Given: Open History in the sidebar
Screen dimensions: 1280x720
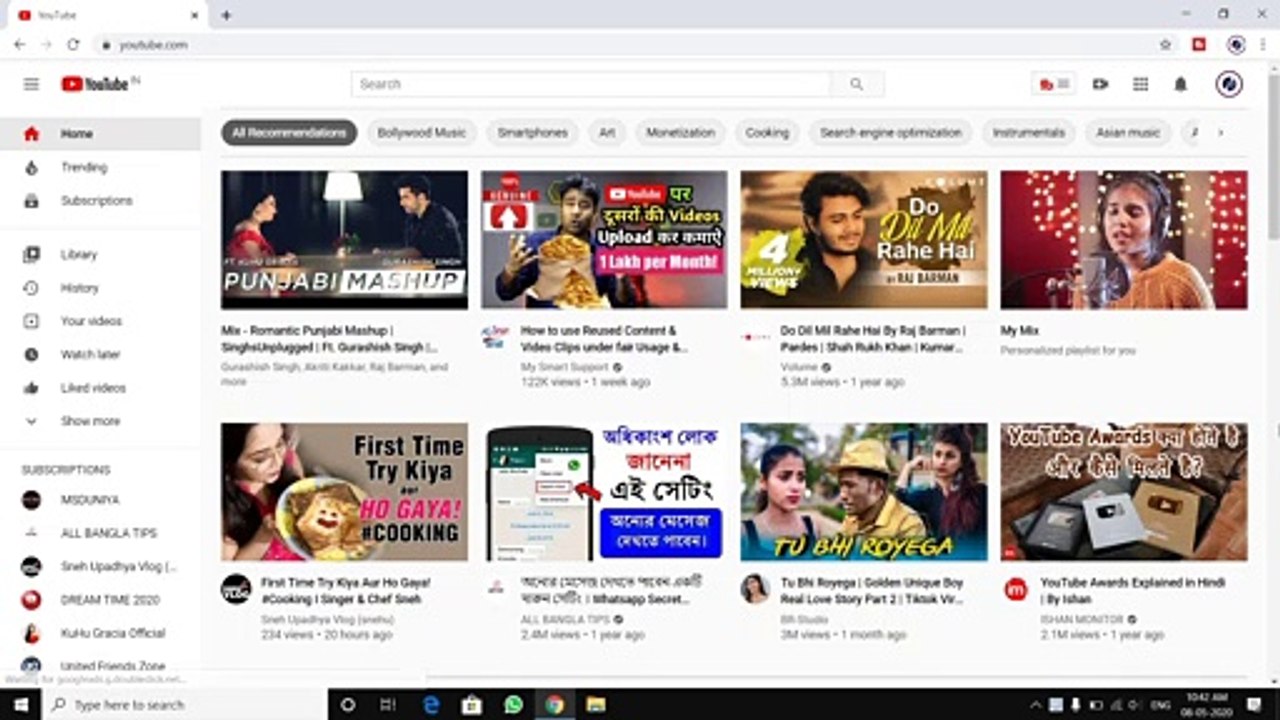Looking at the screenshot, I should pos(100,288).
